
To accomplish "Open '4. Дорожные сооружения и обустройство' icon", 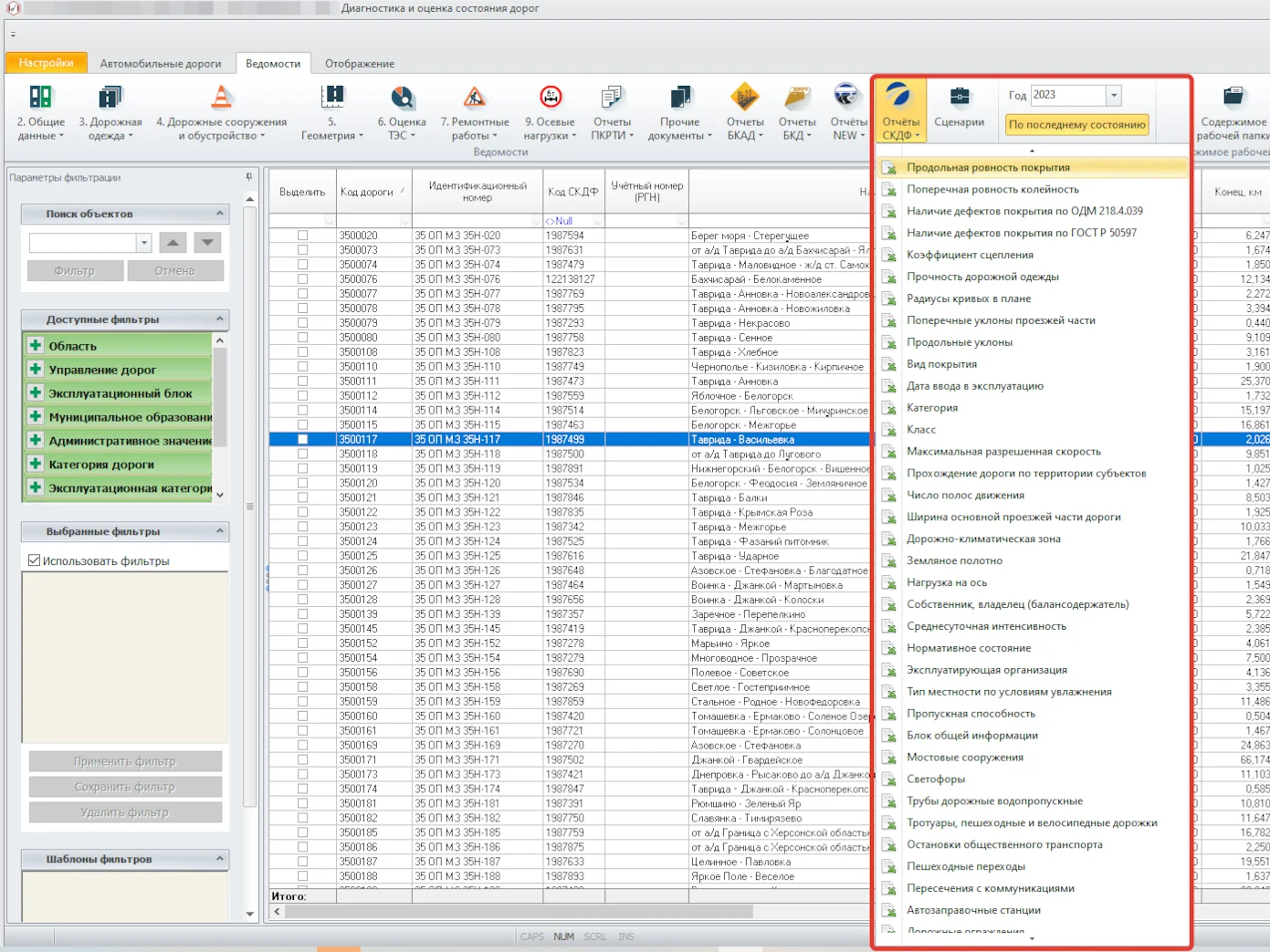I will coord(221,98).
